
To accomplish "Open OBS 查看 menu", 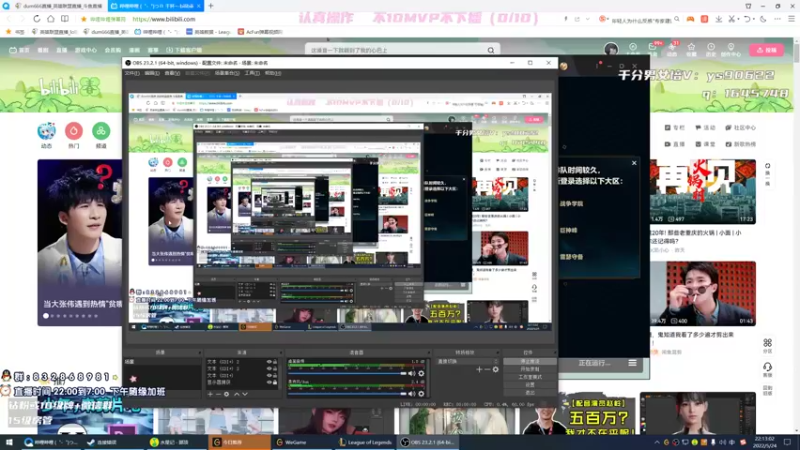I will [172, 73].
